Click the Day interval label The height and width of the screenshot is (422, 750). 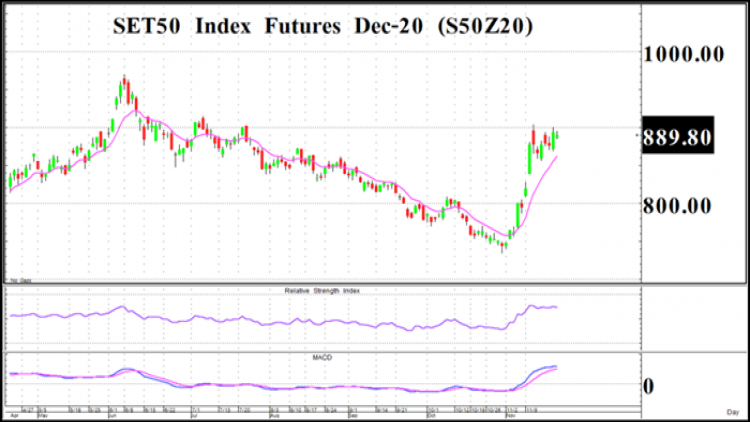[x=733, y=412]
